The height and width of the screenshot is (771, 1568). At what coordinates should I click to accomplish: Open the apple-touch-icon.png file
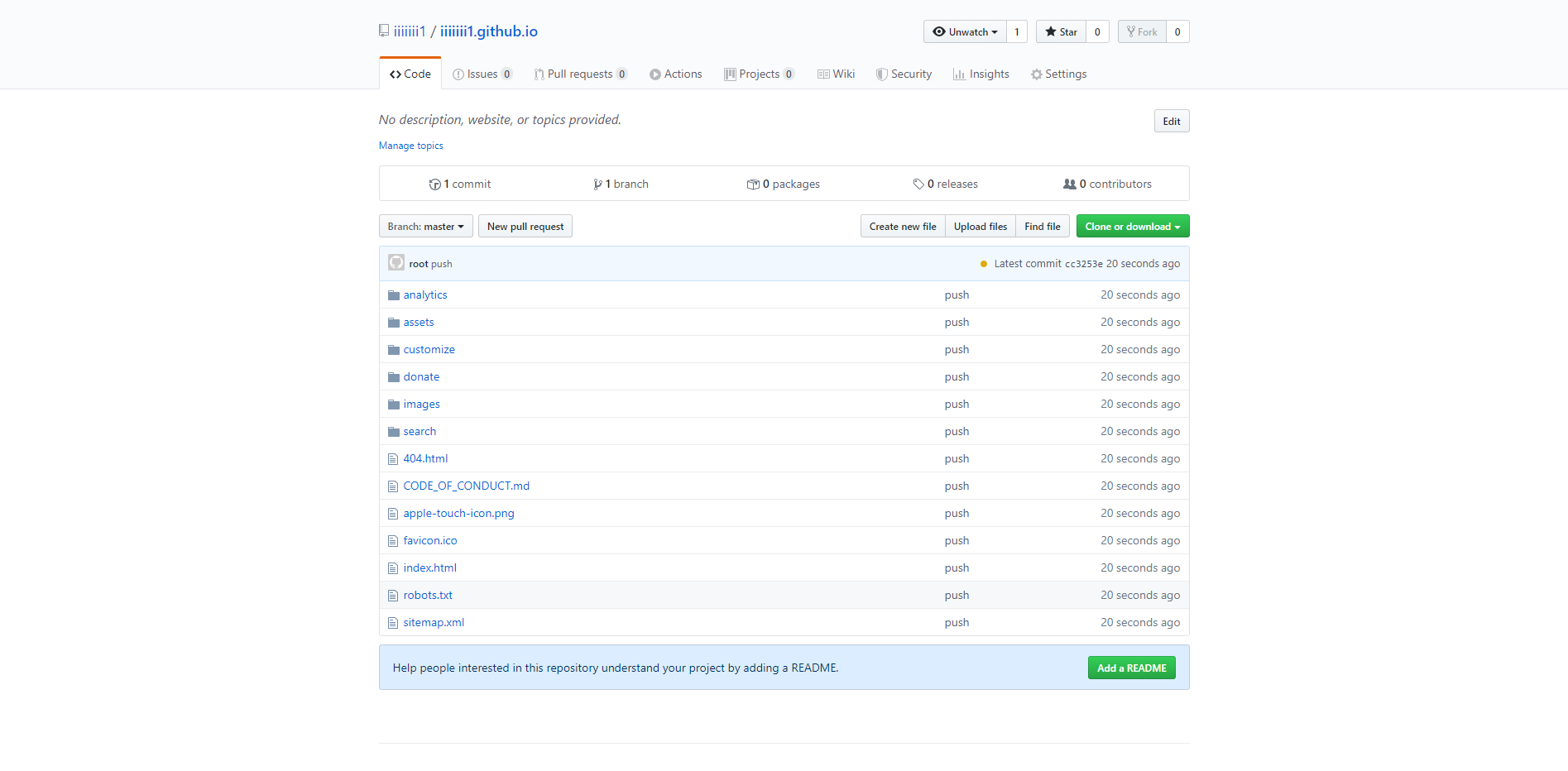tap(459, 514)
